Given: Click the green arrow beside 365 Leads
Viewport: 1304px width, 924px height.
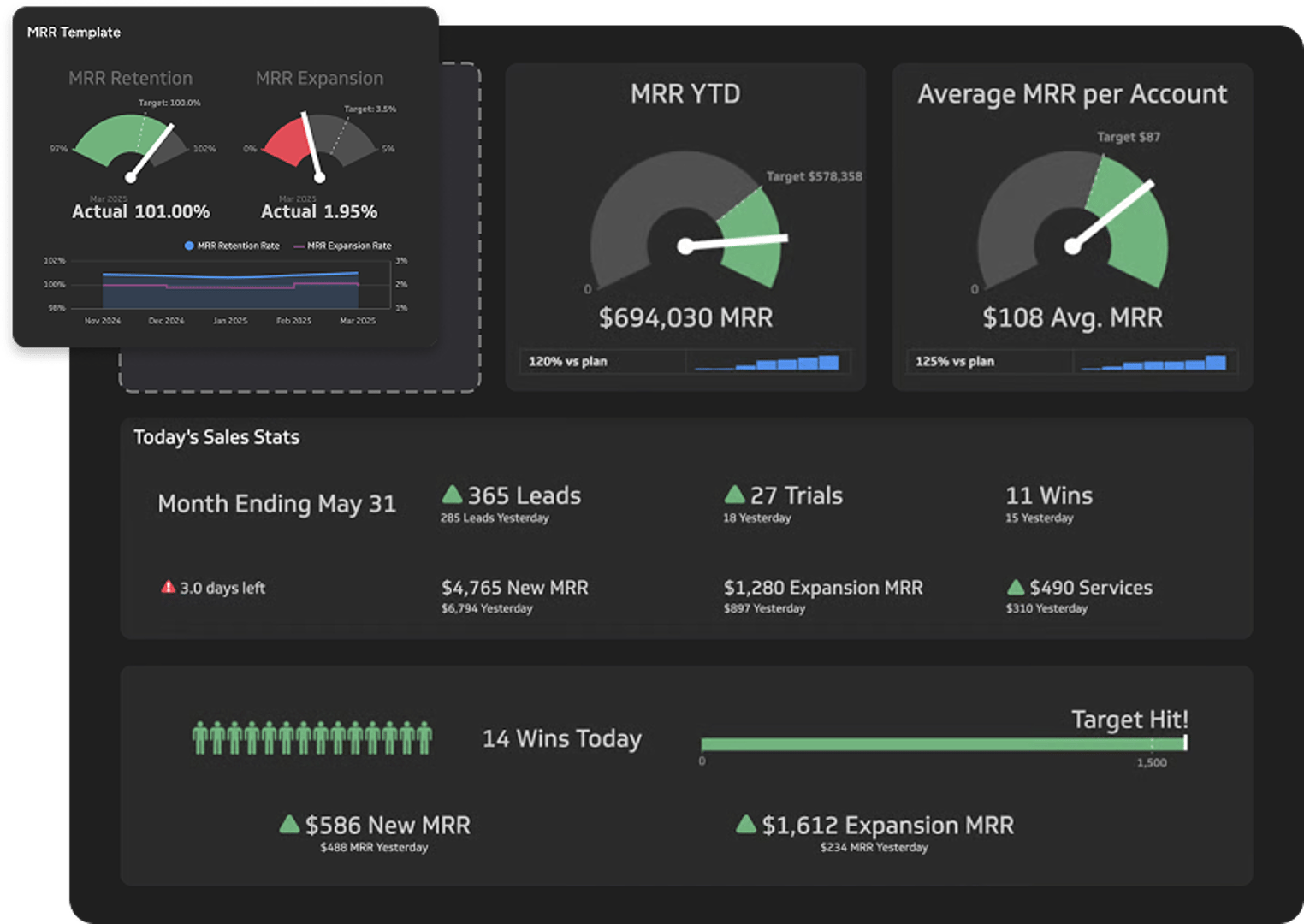Looking at the screenshot, I should coord(452,495).
